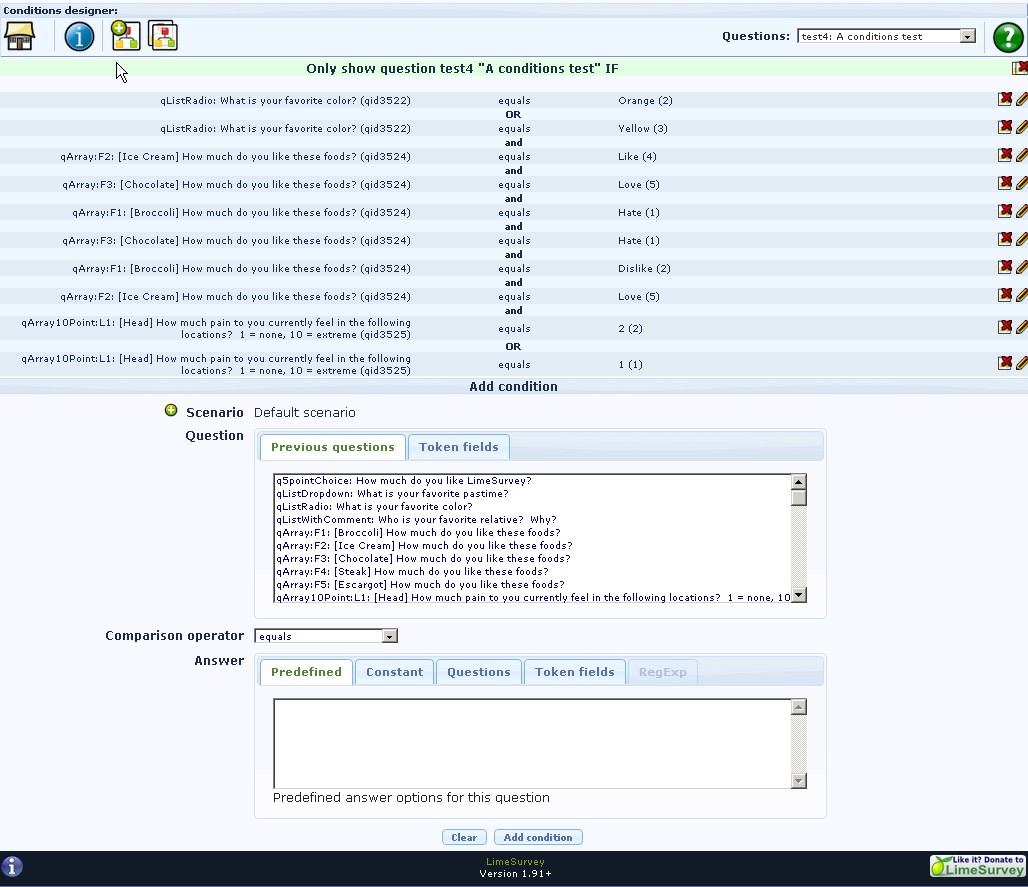This screenshot has width=1028, height=887.
Task: Switch to the Questions answer tab
Action: pos(478,672)
